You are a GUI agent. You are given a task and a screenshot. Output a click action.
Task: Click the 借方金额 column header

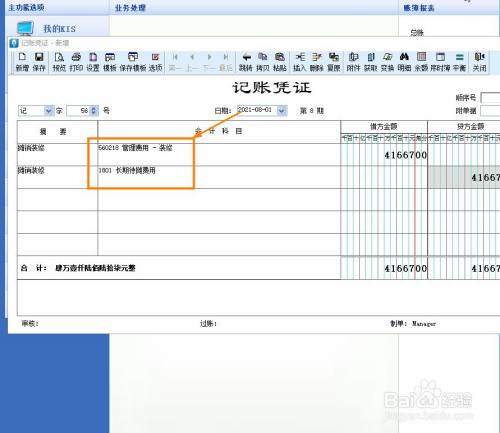click(x=384, y=127)
